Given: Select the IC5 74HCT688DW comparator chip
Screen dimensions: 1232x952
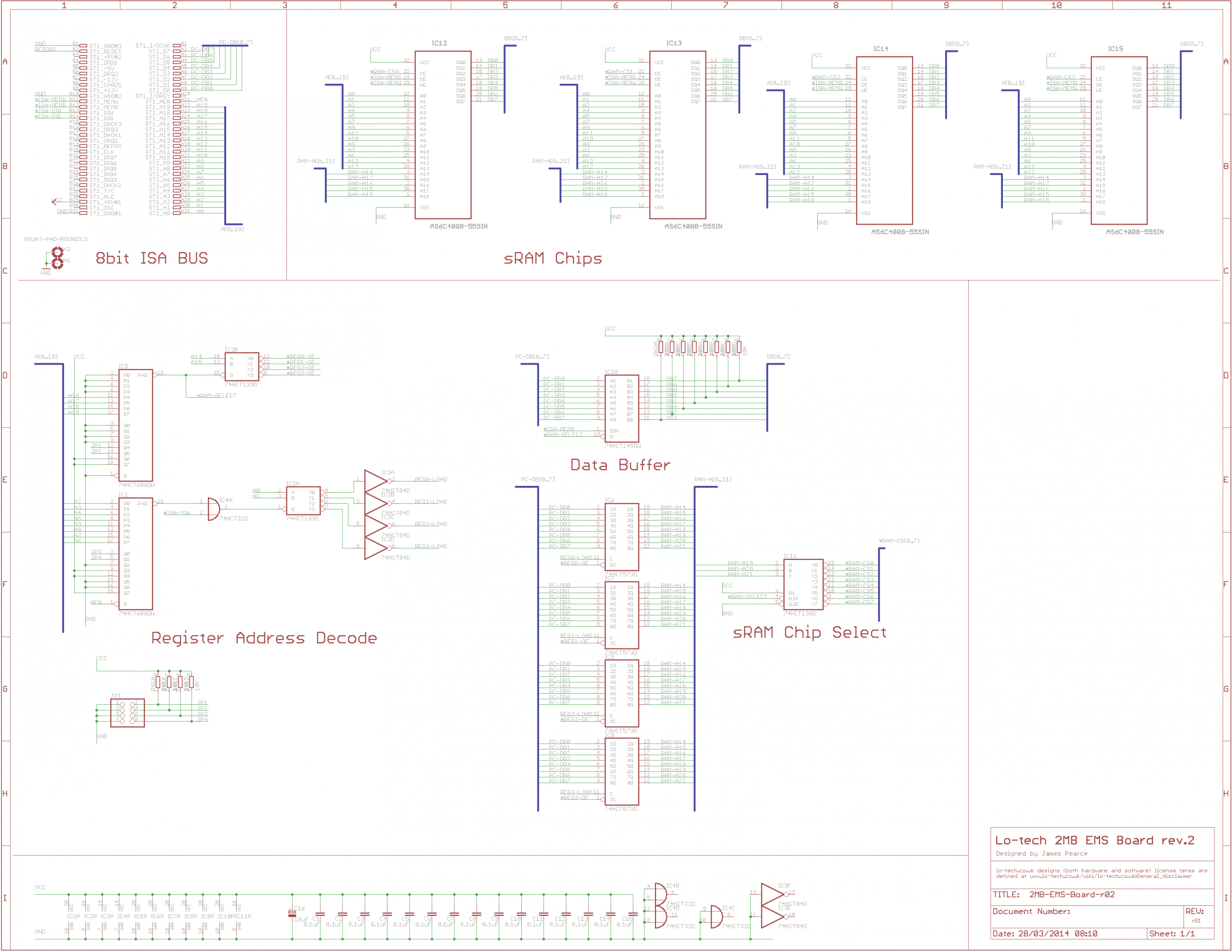Looking at the screenshot, I should pos(135,426).
